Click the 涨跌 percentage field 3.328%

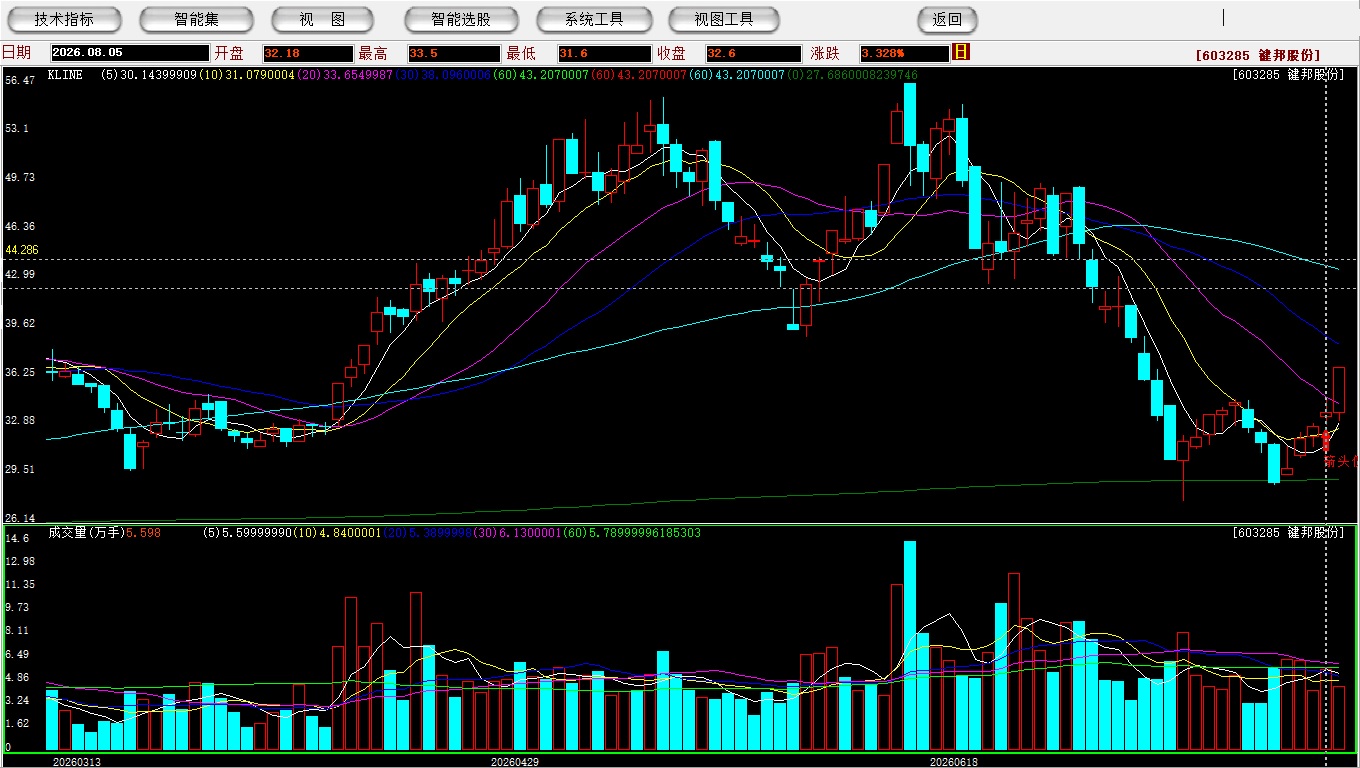pos(904,53)
